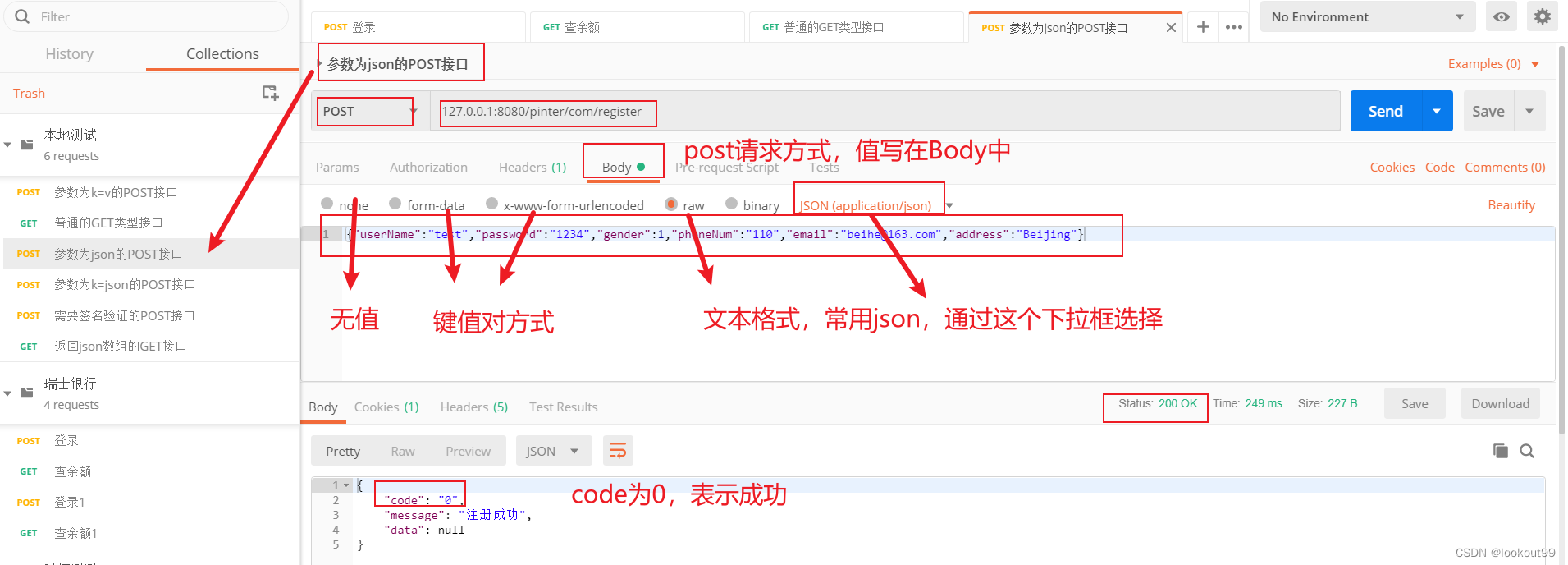
Task: Open manage environments gear icon
Action: 1543,16
